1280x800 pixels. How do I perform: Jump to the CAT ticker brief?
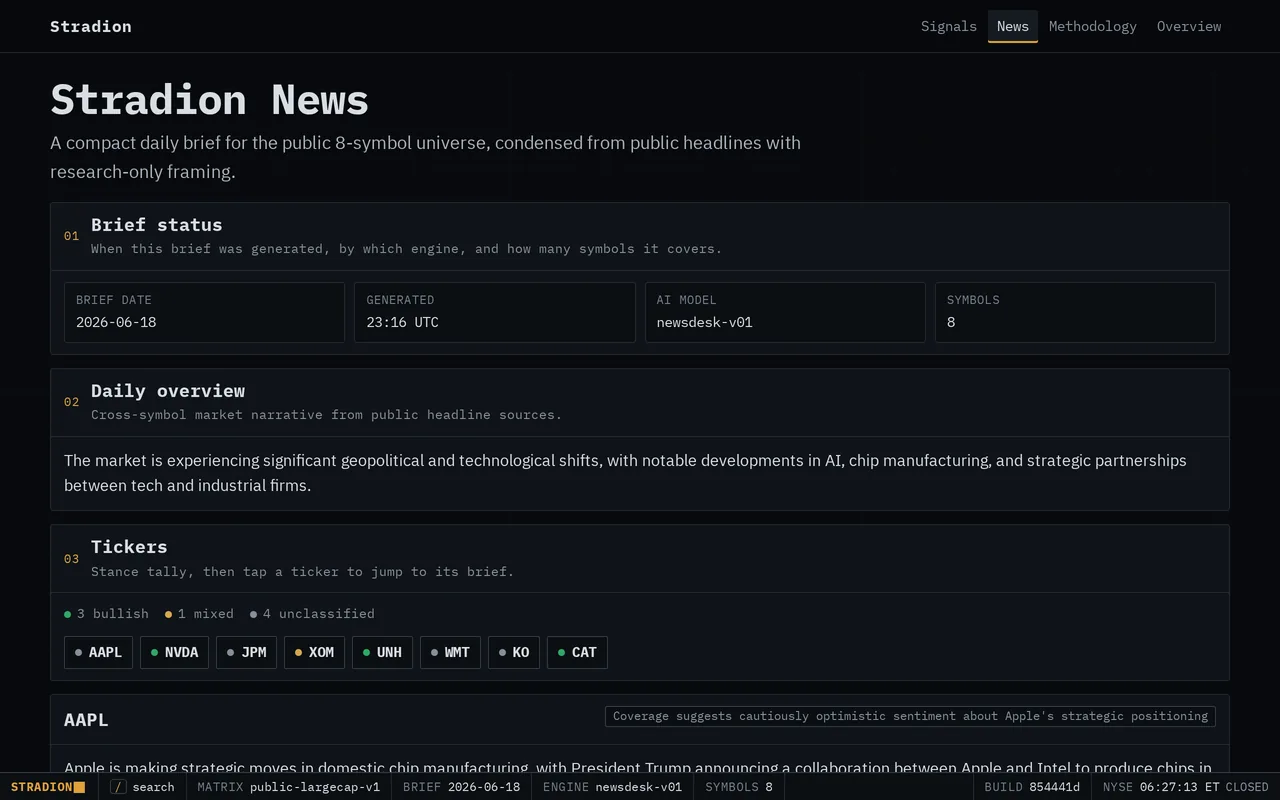577,652
